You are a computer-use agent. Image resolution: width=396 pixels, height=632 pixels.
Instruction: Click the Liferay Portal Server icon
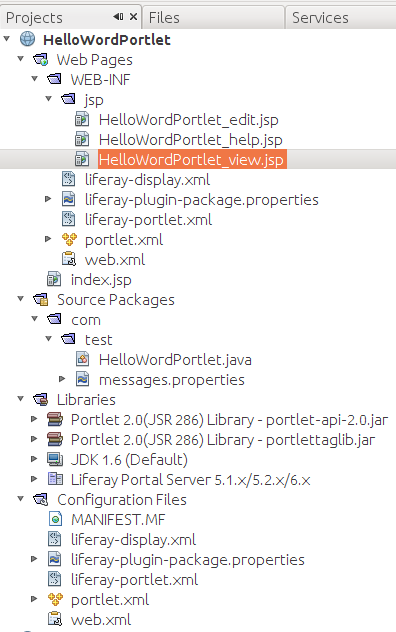55,479
